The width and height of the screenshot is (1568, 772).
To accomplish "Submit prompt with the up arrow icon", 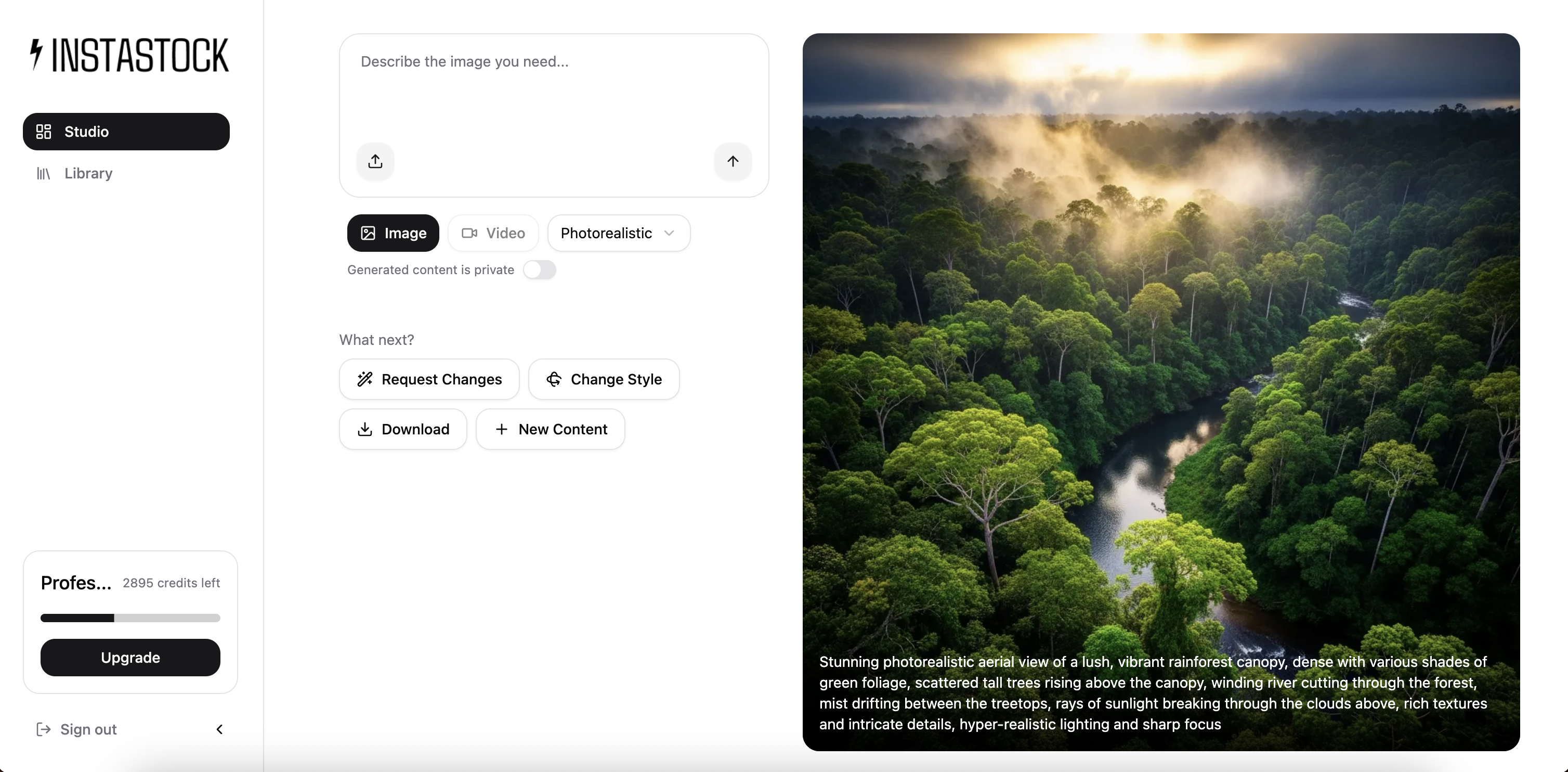I will (x=732, y=161).
